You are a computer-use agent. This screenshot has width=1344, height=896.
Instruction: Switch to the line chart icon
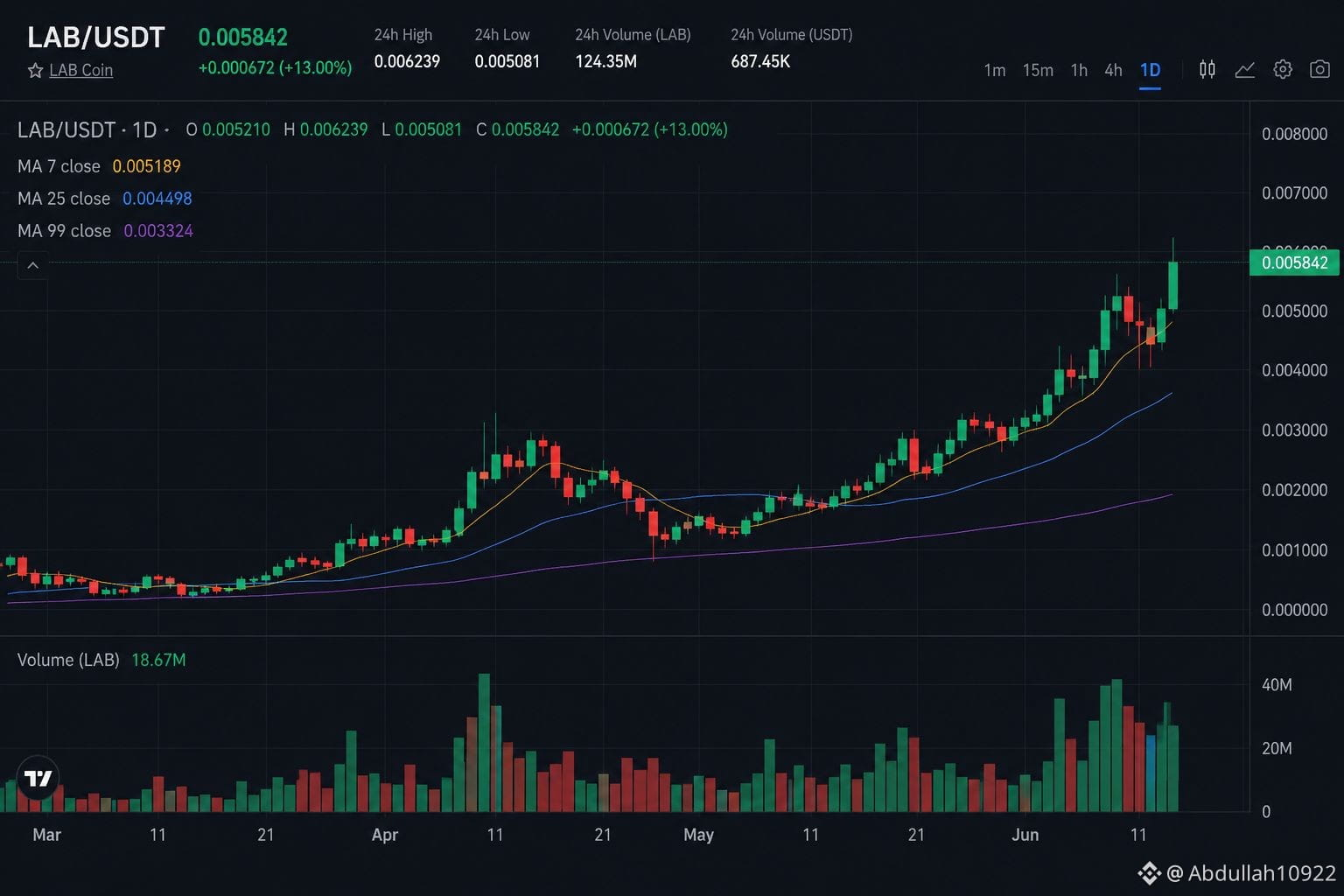[1244, 70]
